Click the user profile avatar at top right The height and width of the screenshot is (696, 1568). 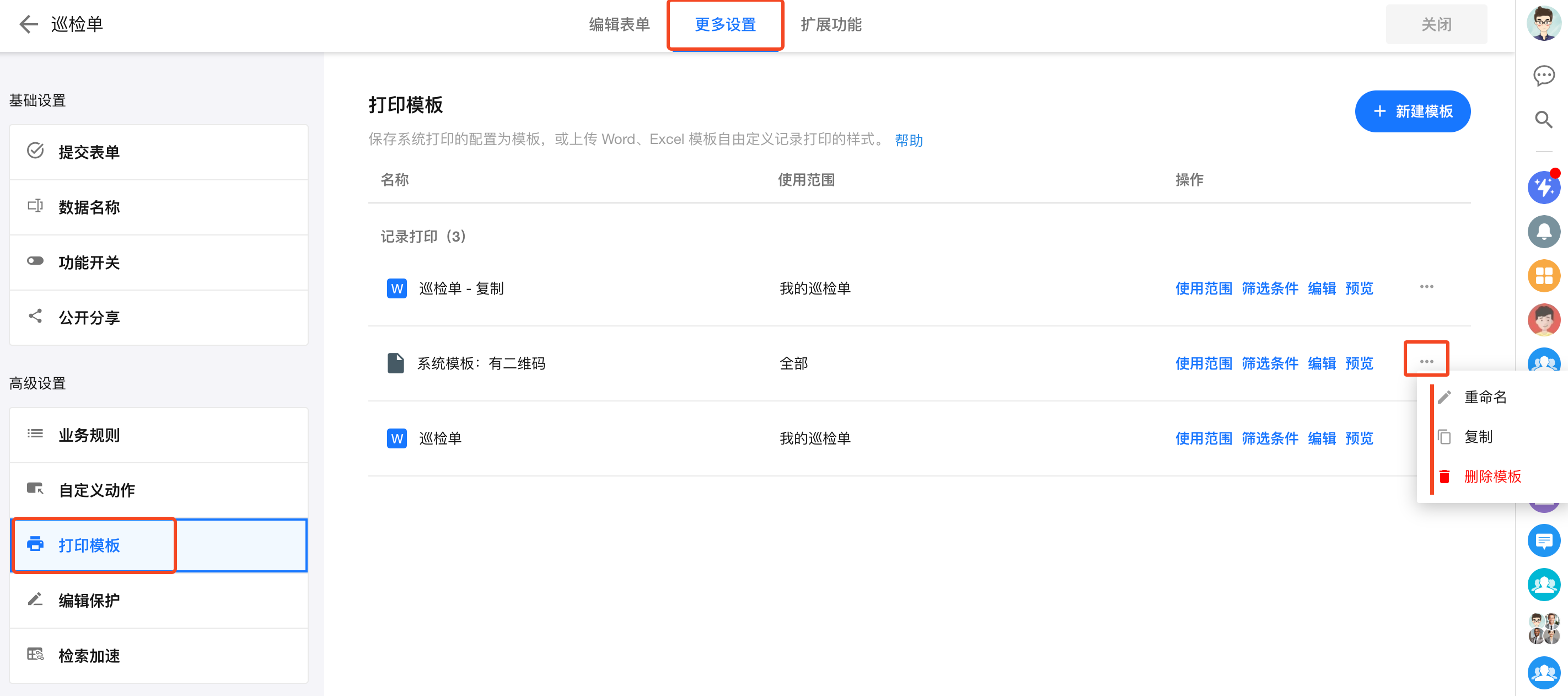[1543, 23]
